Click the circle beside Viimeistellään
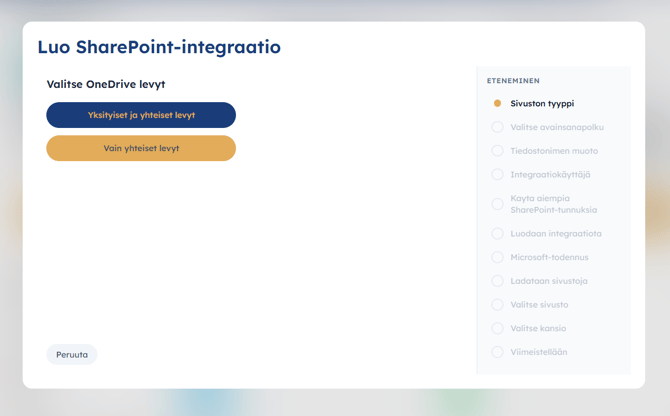The height and width of the screenshot is (416, 670). tap(497, 352)
